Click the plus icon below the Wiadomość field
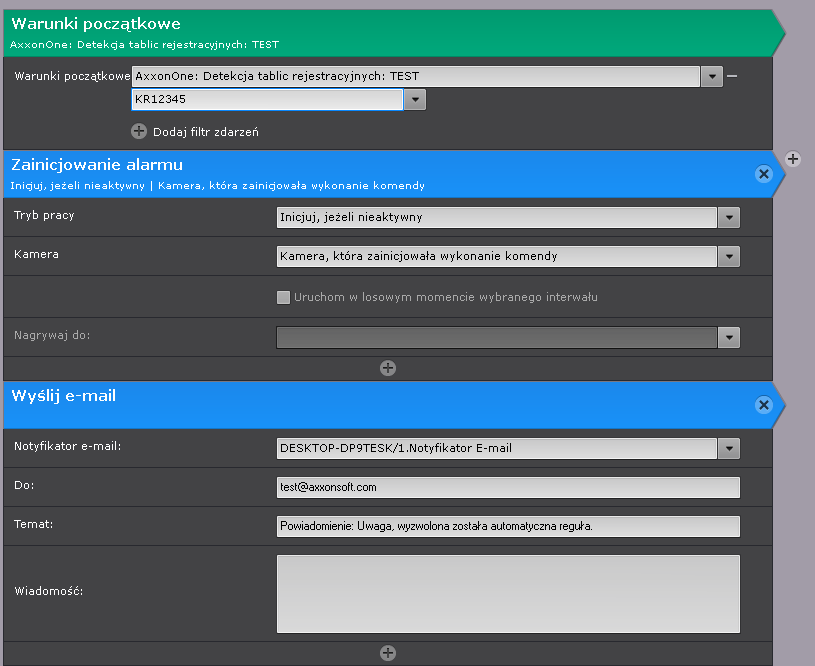 [388, 653]
